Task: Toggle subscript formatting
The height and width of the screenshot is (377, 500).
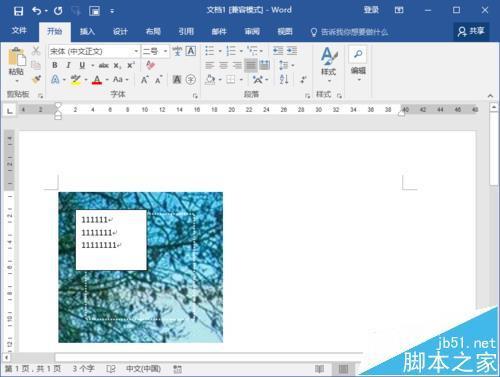Action: click(117, 65)
